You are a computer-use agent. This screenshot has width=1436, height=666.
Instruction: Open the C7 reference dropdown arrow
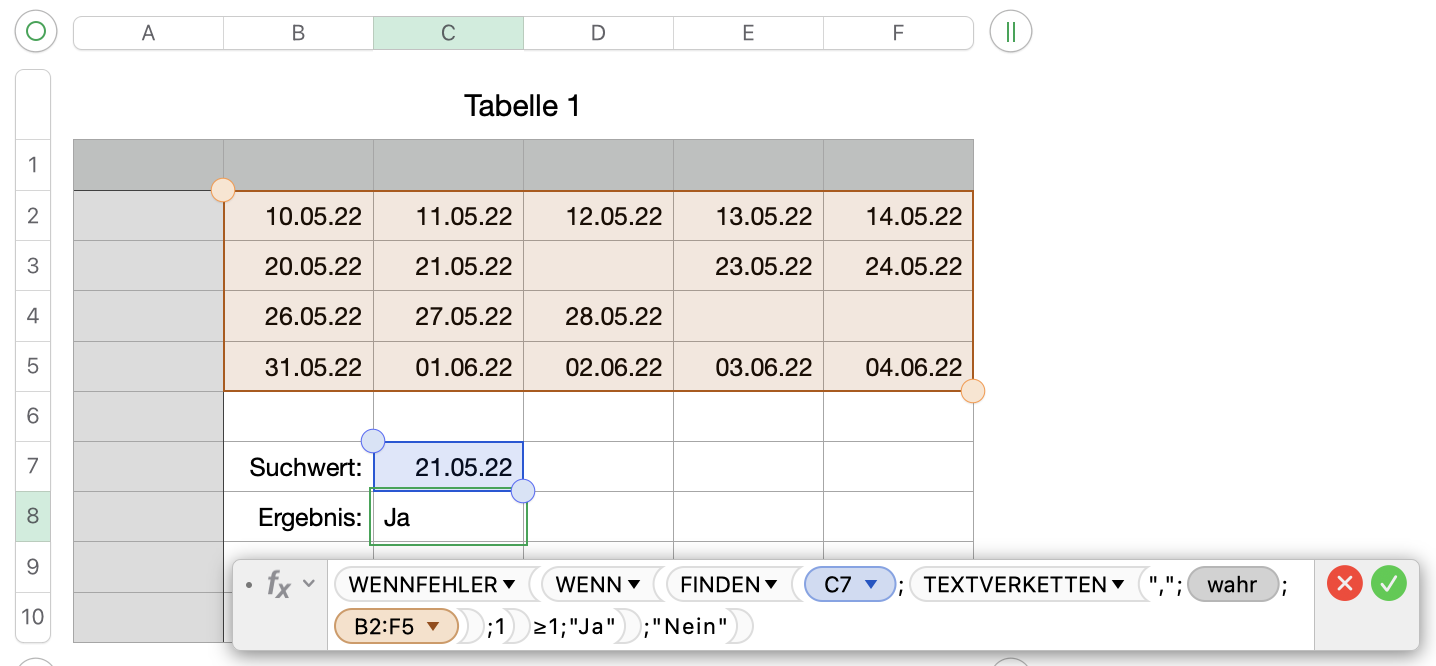870,585
